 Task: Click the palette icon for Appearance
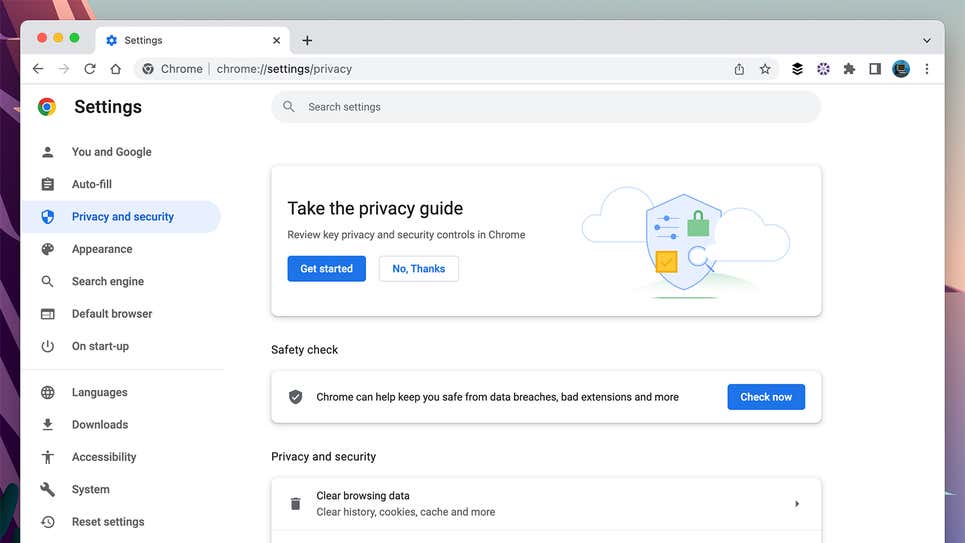47,249
